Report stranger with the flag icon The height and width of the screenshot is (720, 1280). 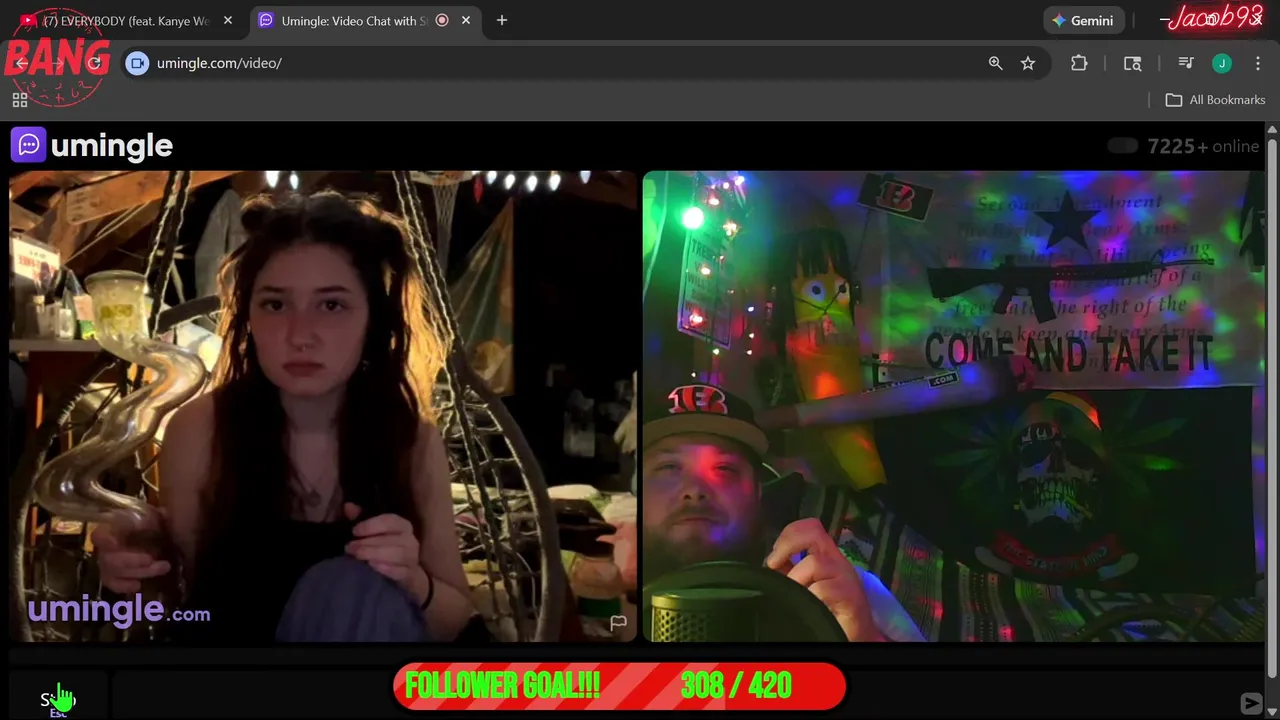pos(619,623)
